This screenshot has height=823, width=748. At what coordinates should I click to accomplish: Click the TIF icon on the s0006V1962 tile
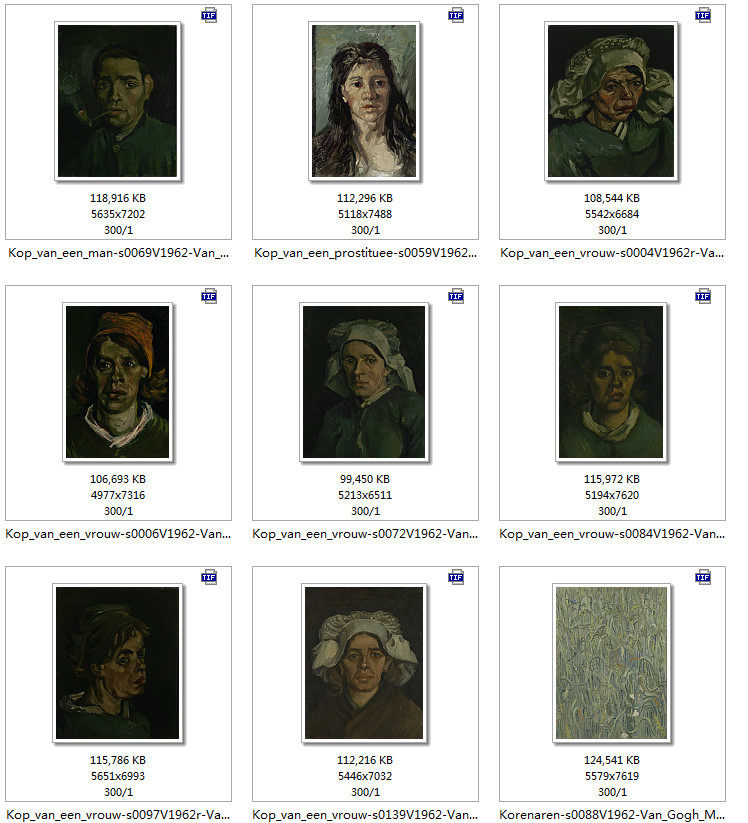pyautogui.click(x=209, y=296)
